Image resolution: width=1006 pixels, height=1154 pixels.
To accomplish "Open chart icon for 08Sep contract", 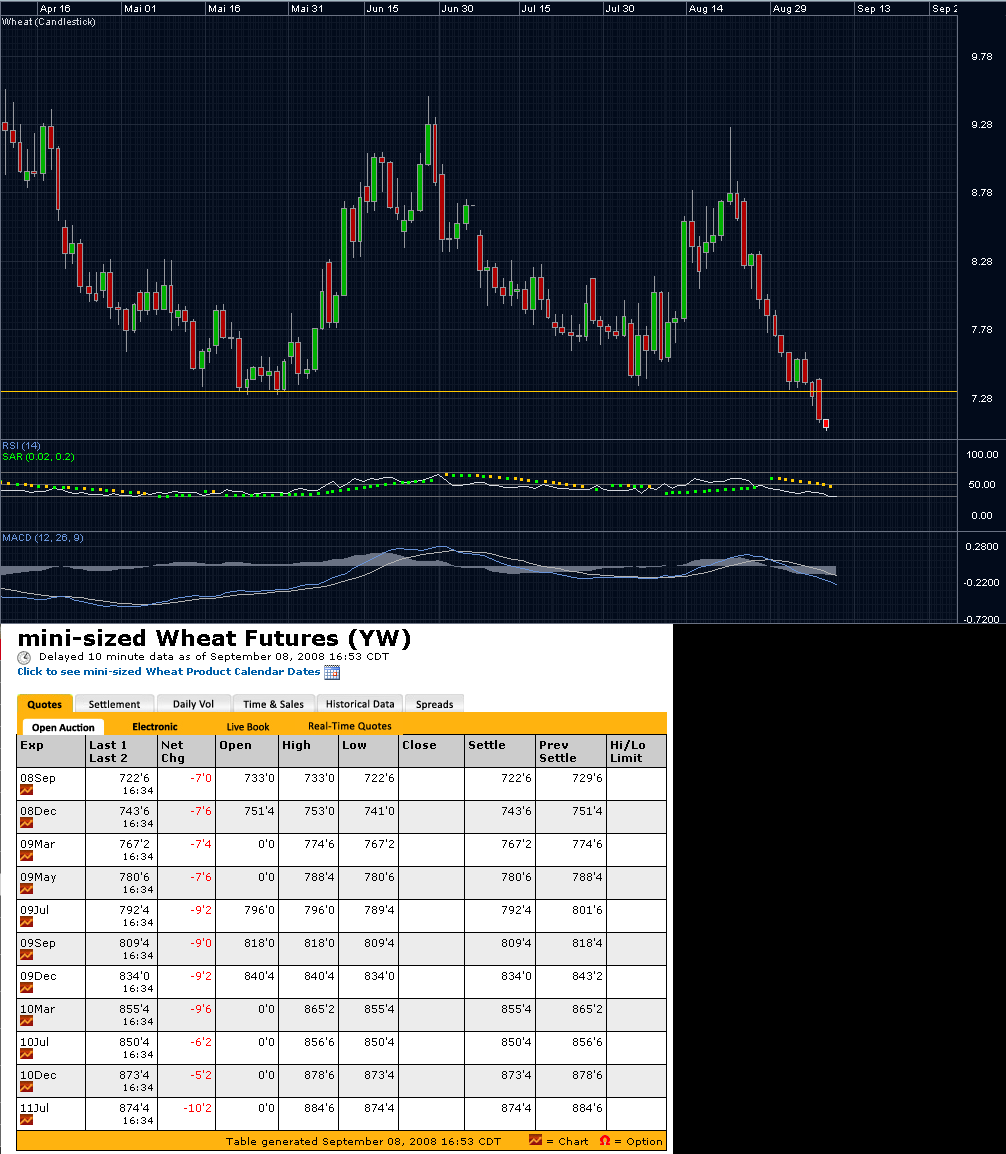I will (x=26, y=790).
